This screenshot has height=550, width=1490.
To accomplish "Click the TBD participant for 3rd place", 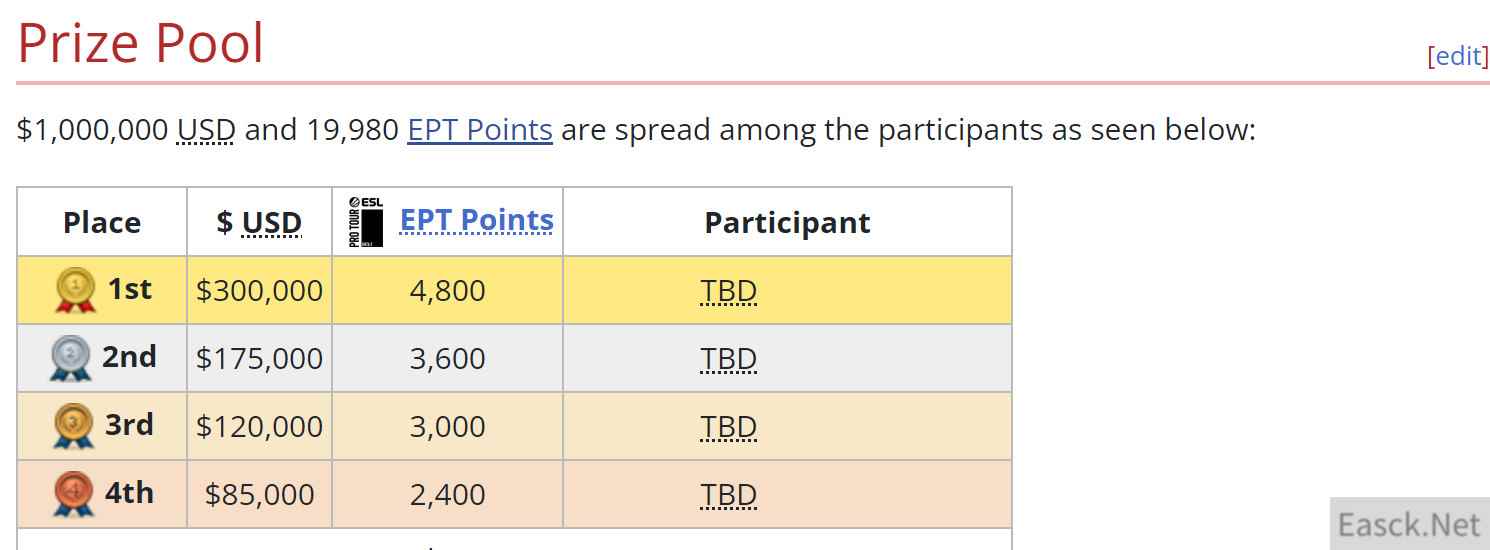I will (728, 427).
